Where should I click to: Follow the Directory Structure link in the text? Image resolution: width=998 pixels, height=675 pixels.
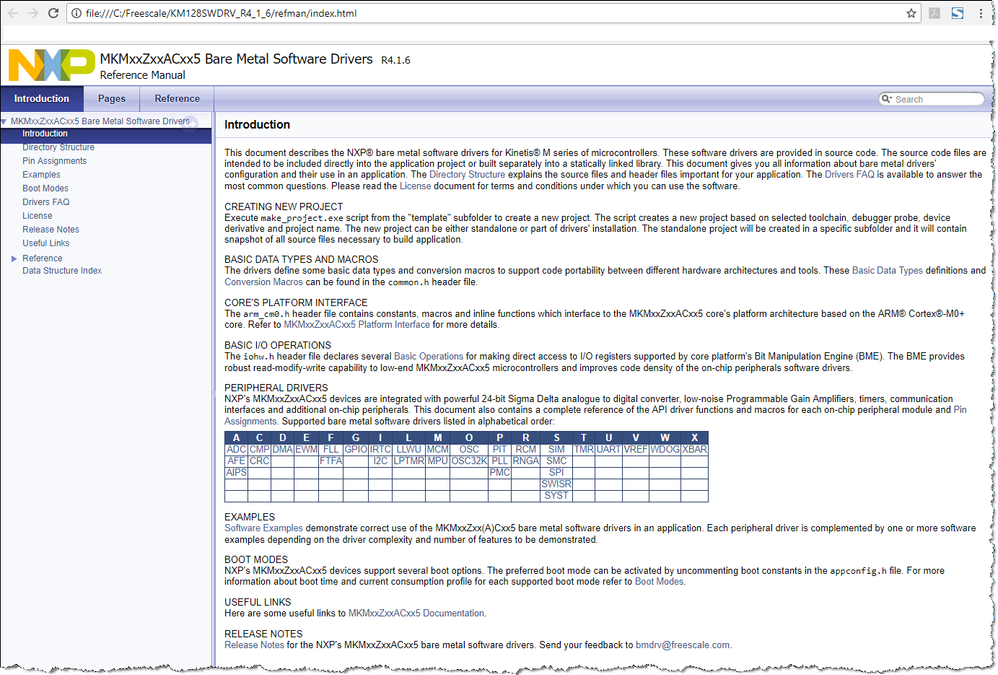point(467,175)
